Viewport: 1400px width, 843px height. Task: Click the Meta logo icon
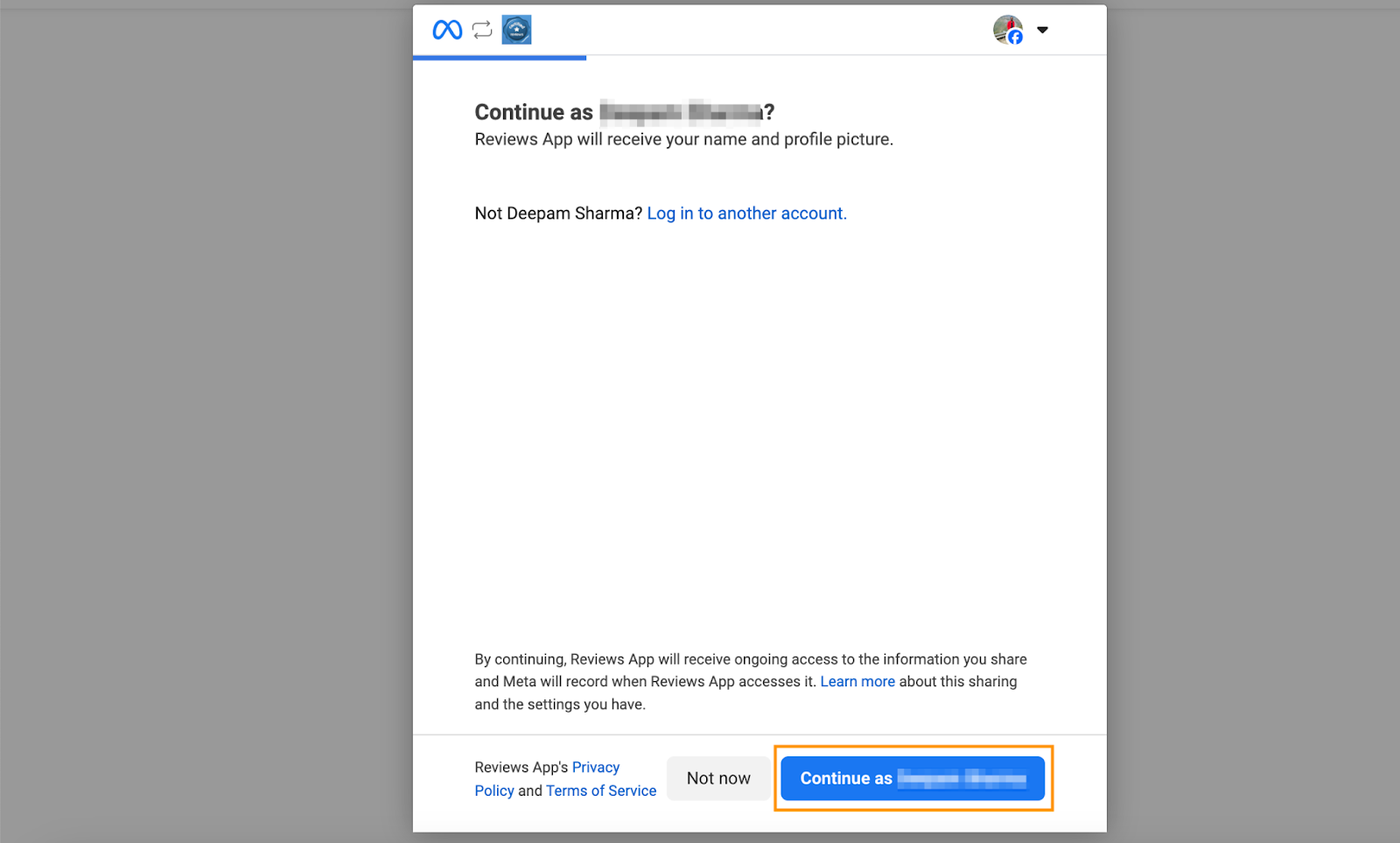click(x=447, y=30)
